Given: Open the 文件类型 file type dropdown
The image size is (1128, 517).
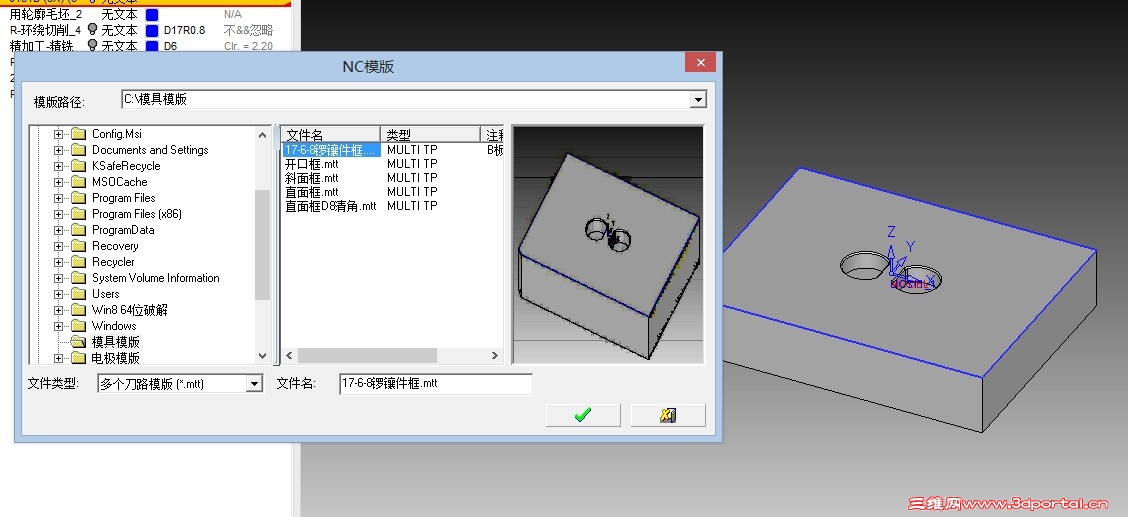Looking at the screenshot, I should [x=254, y=384].
